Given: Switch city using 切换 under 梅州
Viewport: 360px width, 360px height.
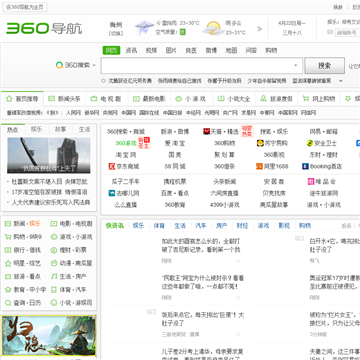Looking at the screenshot, I should [116, 33].
